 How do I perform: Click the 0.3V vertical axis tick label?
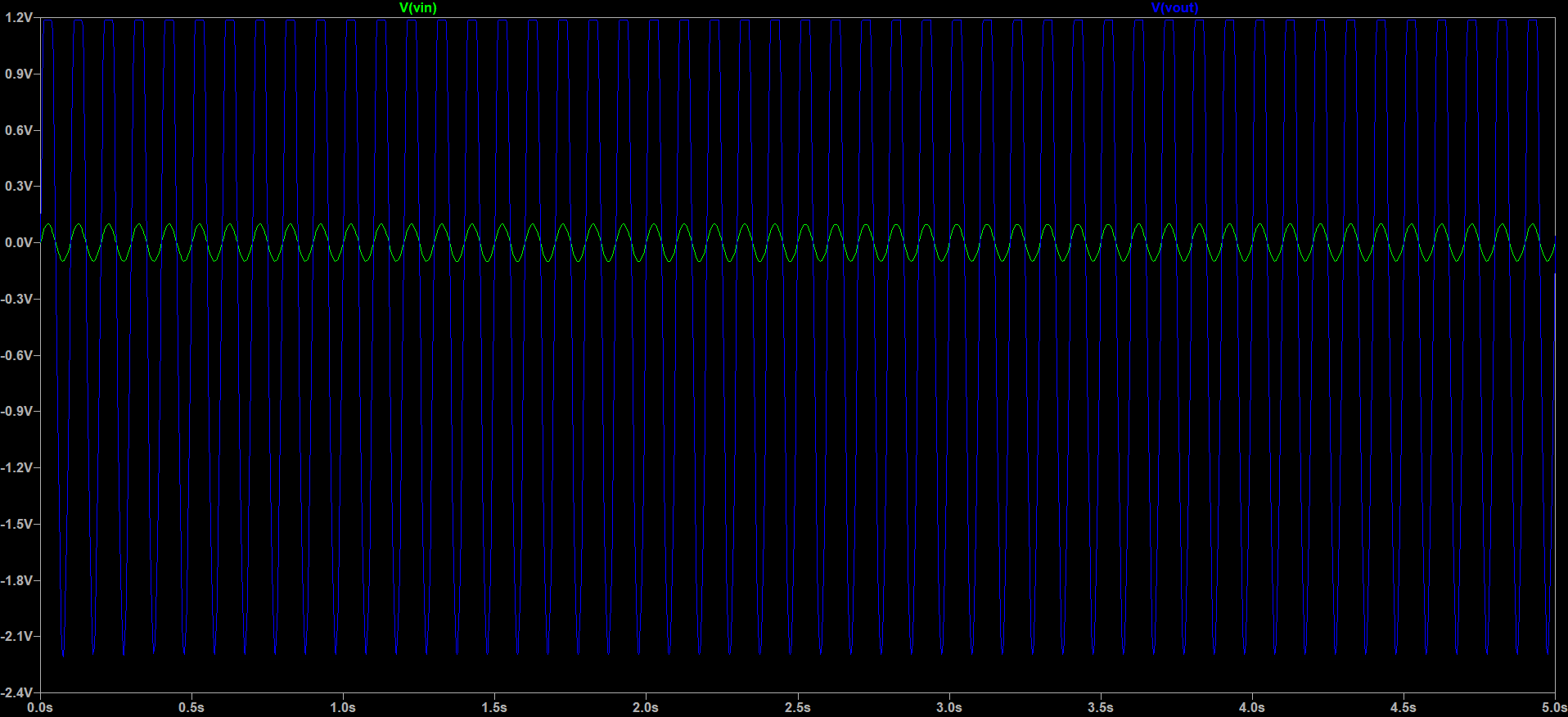pyautogui.click(x=19, y=186)
